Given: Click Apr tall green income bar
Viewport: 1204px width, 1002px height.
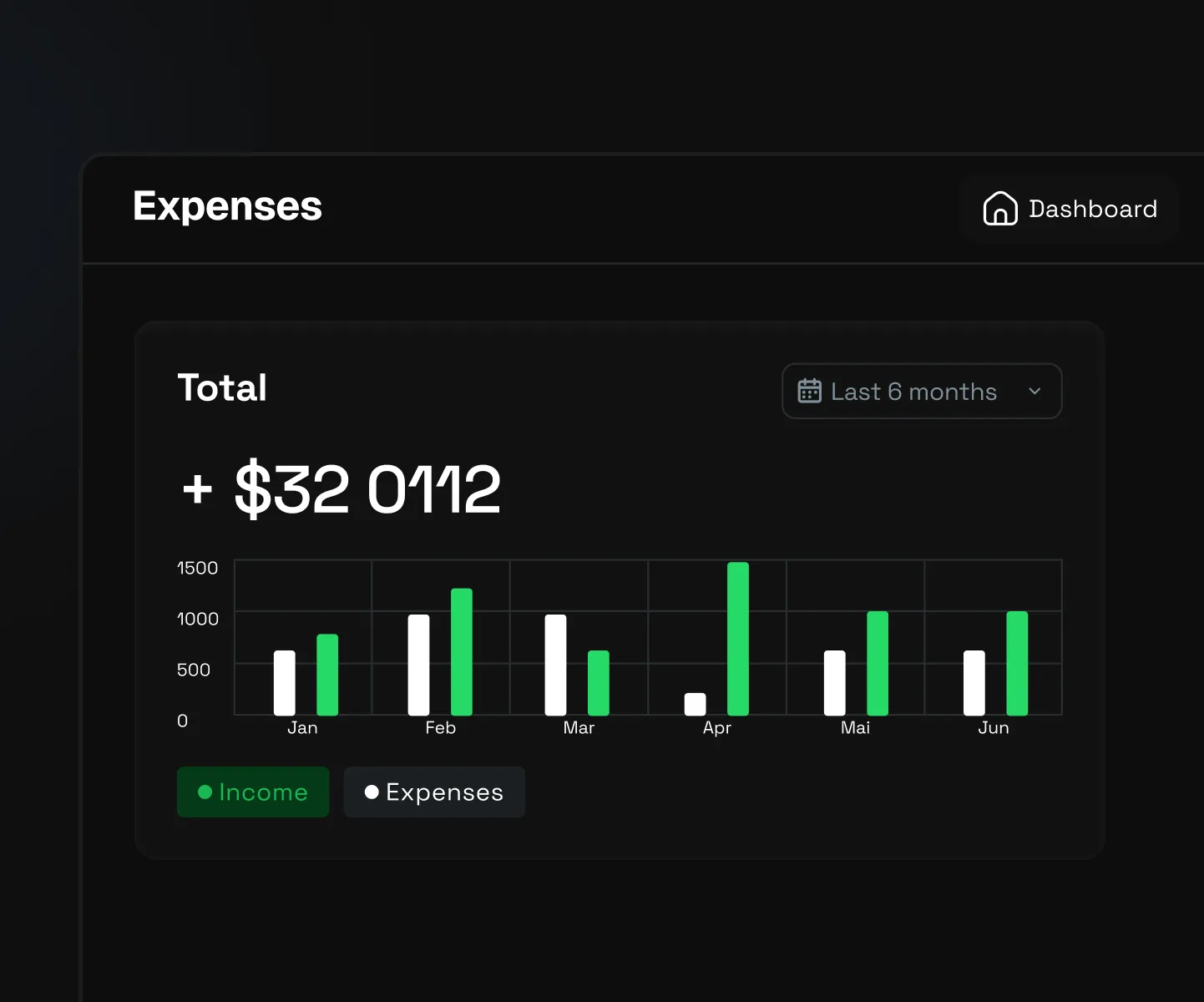Looking at the screenshot, I should click(x=738, y=639).
